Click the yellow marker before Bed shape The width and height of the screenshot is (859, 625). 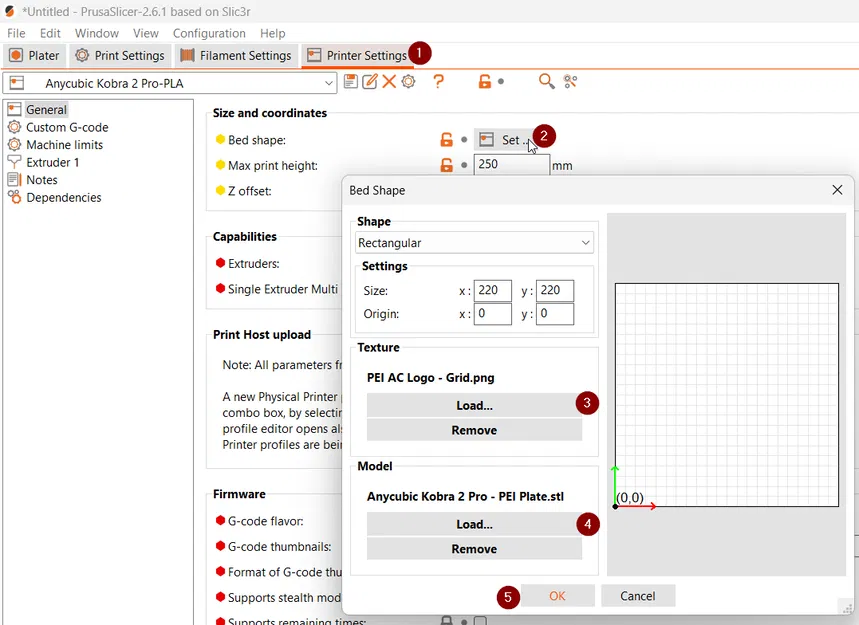click(220, 139)
